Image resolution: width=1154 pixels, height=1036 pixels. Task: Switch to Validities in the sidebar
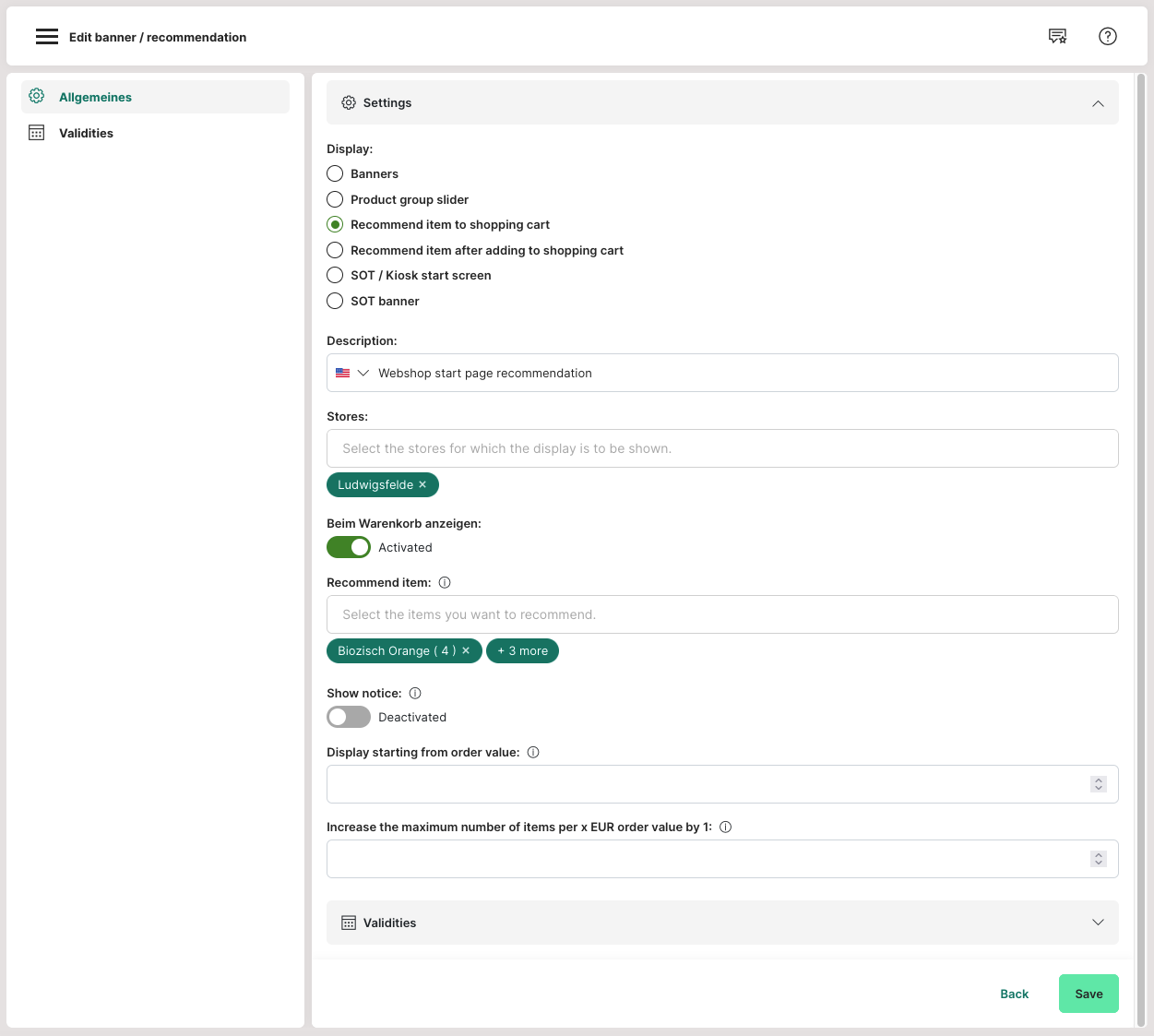[x=86, y=134]
